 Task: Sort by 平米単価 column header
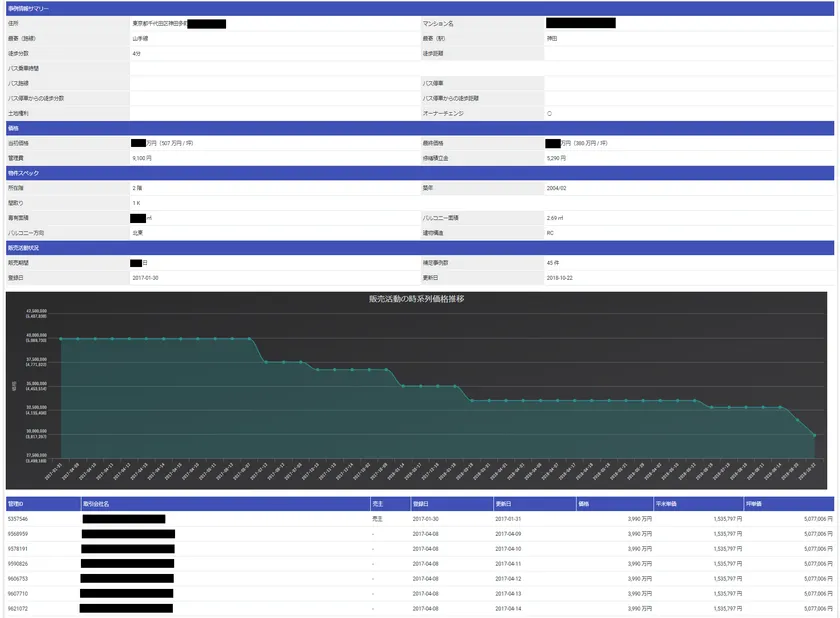[670, 504]
